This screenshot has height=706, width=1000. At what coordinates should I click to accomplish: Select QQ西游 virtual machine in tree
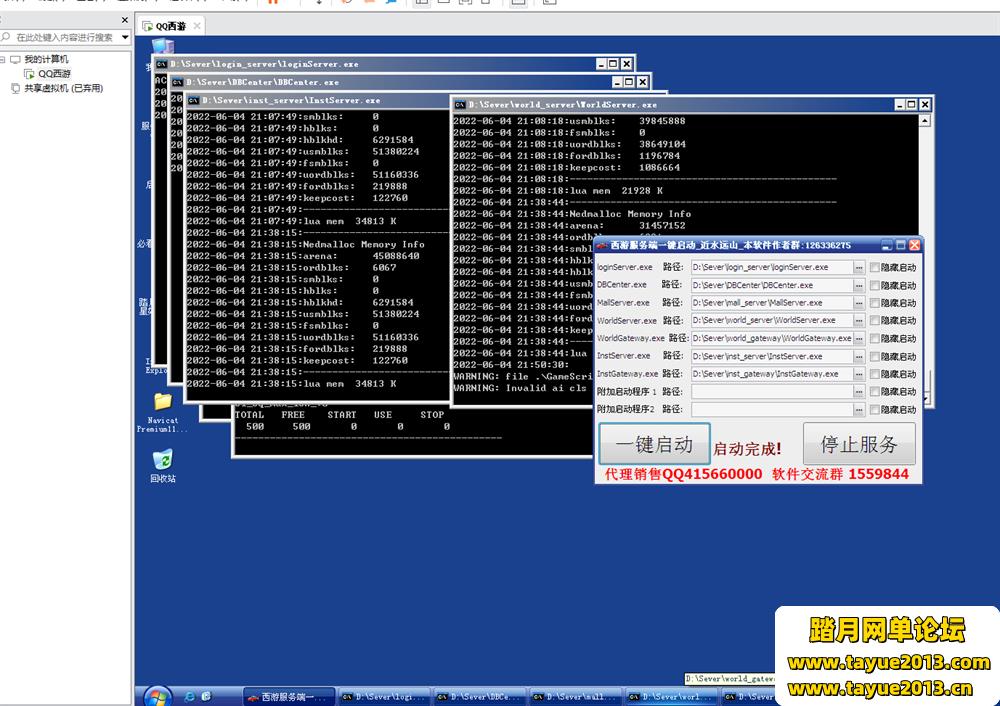(x=54, y=74)
